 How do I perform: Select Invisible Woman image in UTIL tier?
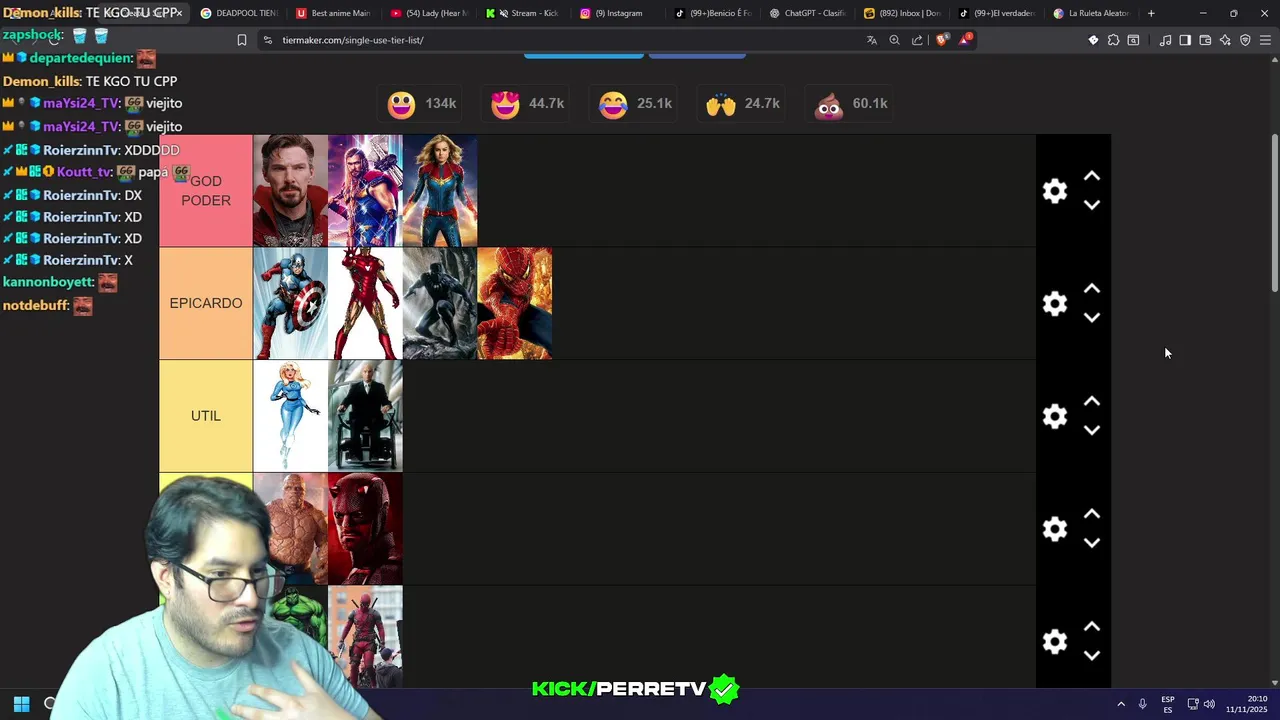click(x=290, y=416)
